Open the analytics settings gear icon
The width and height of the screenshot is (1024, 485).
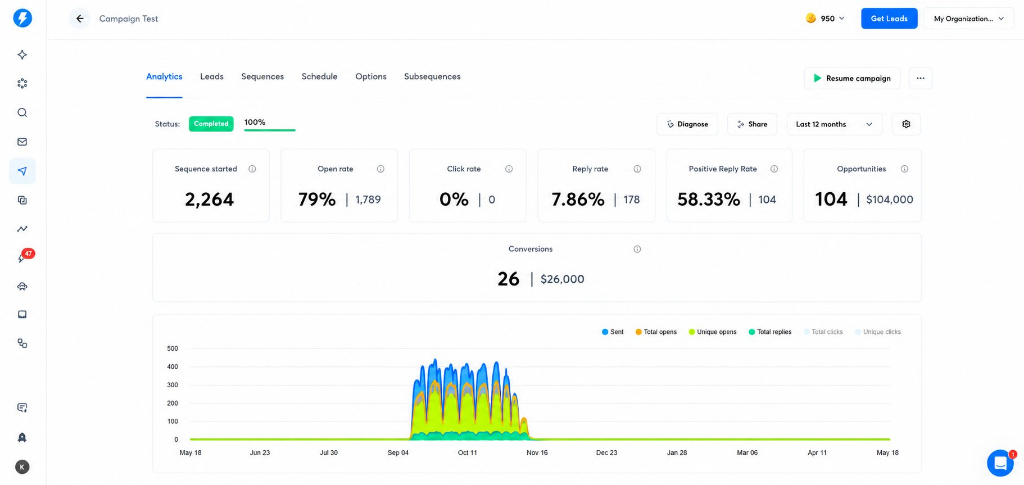(x=906, y=124)
